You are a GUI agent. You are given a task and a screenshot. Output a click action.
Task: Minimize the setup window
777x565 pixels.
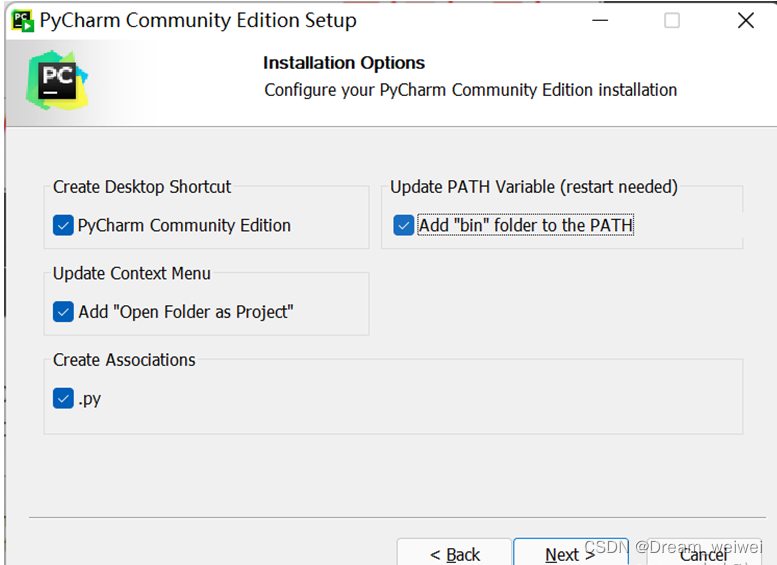pos(600,21)
